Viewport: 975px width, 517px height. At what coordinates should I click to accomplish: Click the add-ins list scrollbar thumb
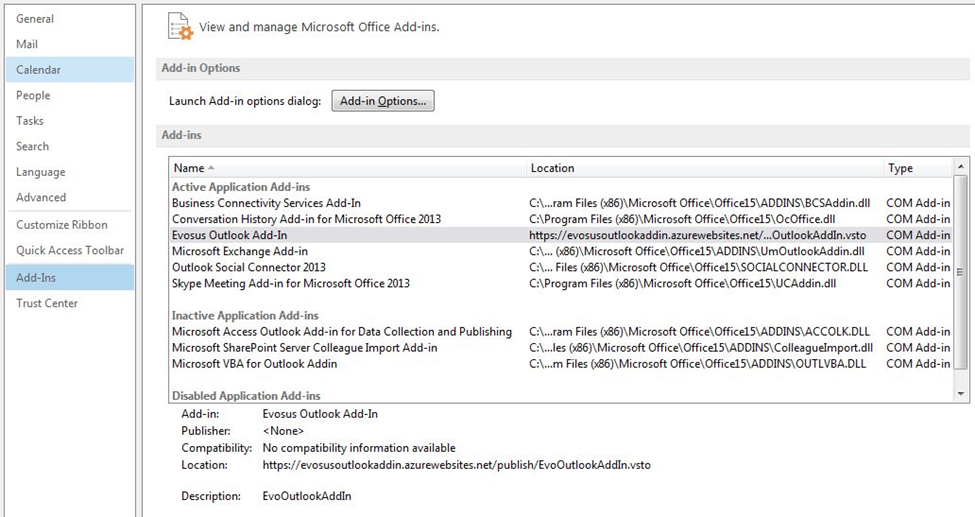tap(961, 272)
